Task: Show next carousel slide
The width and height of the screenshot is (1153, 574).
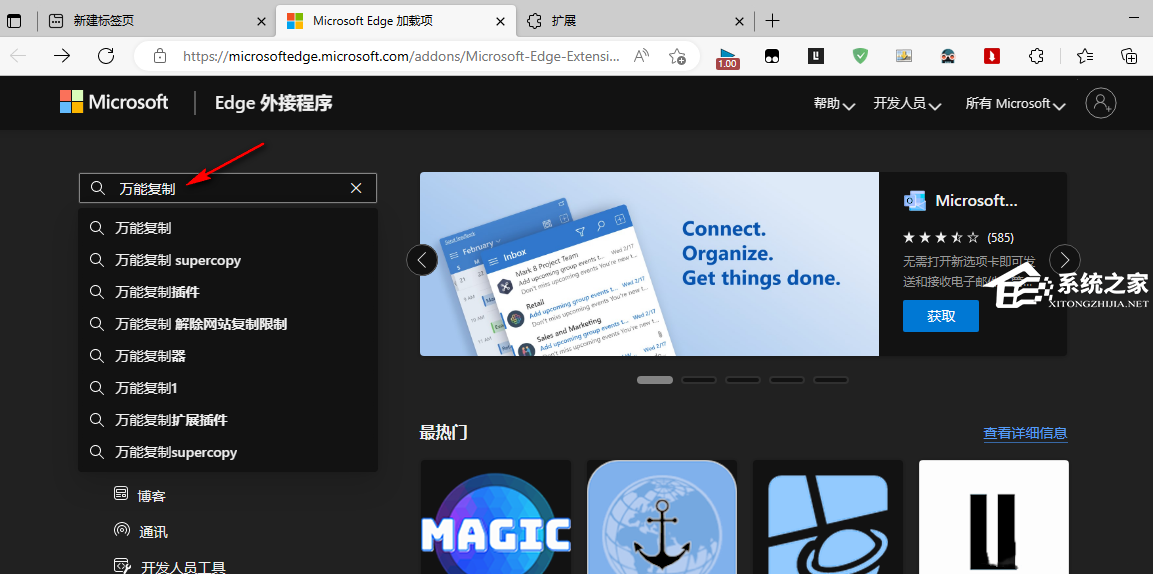Action: point(1065,260)
